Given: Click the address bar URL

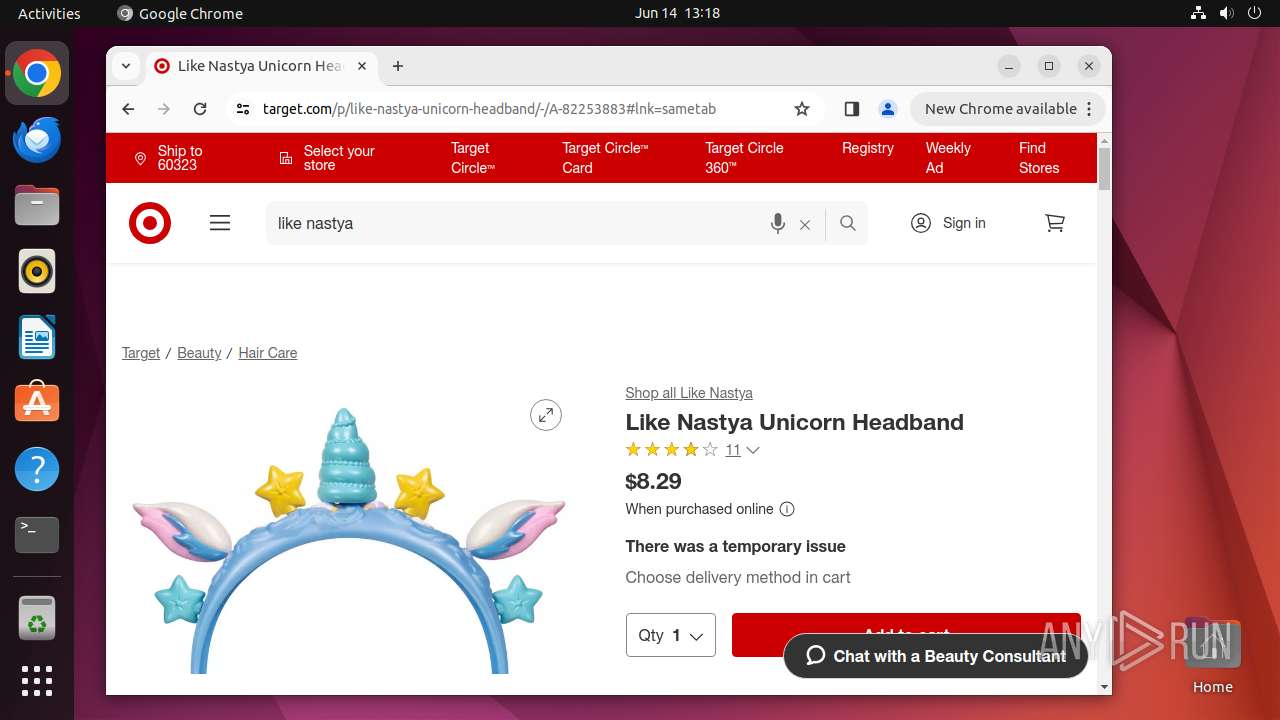Looking at the screenshot, I should pos(489,109).
